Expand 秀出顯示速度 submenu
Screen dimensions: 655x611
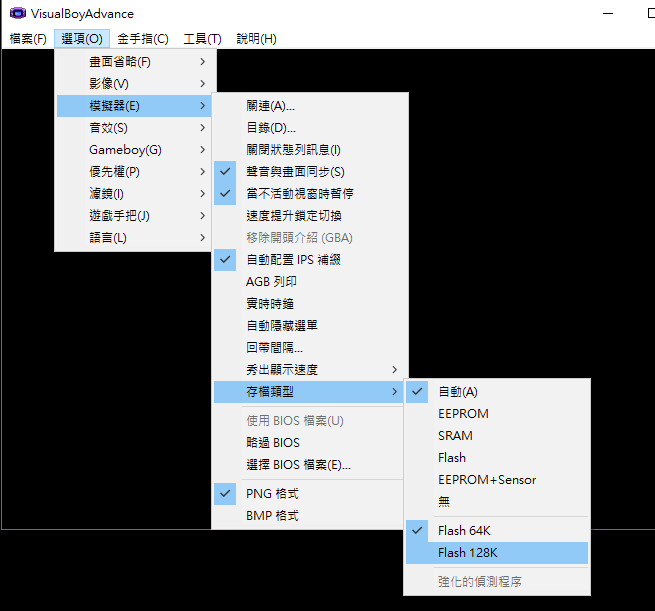pos(310,370)
